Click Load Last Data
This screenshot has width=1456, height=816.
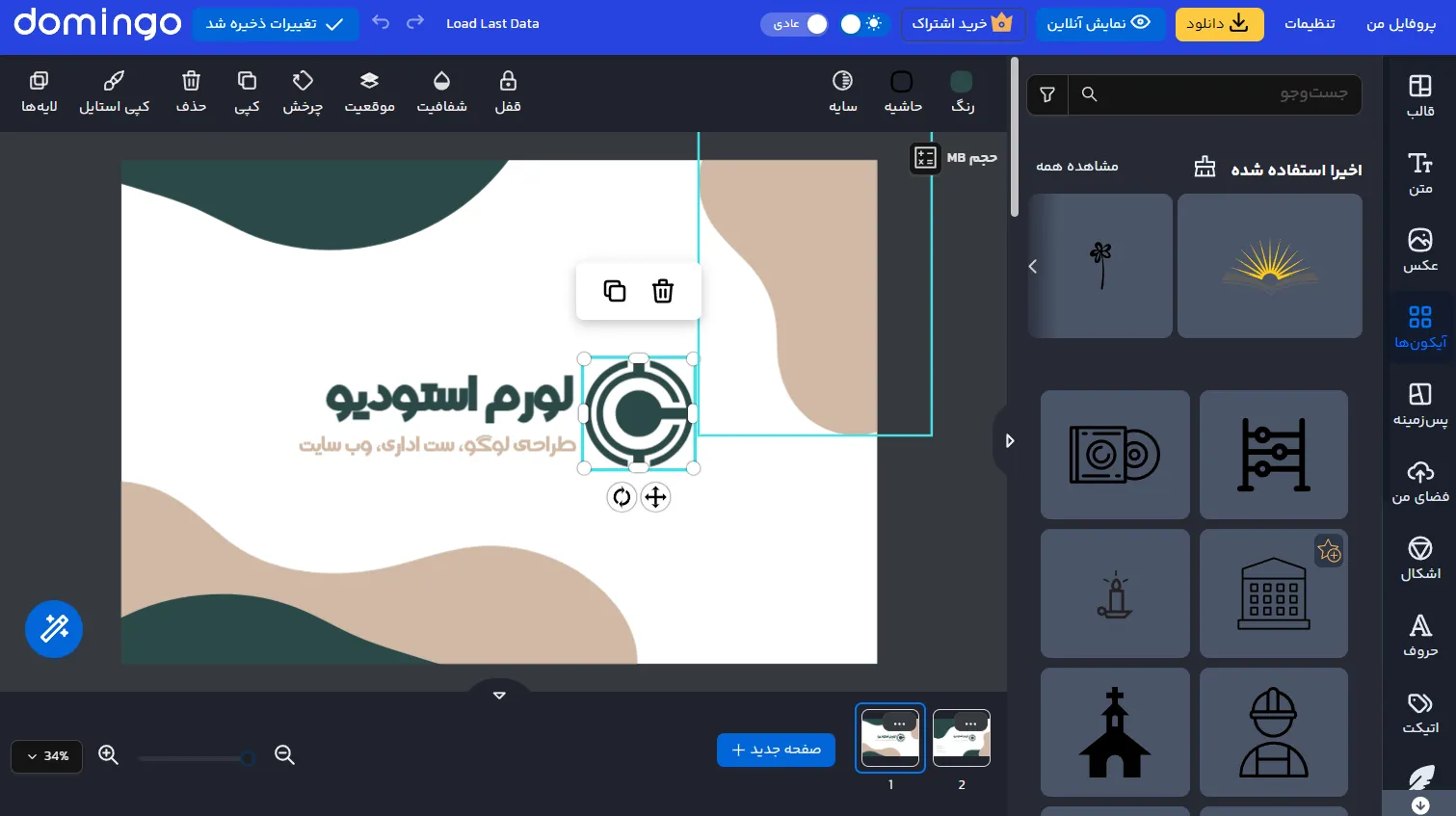coord(492,23)
